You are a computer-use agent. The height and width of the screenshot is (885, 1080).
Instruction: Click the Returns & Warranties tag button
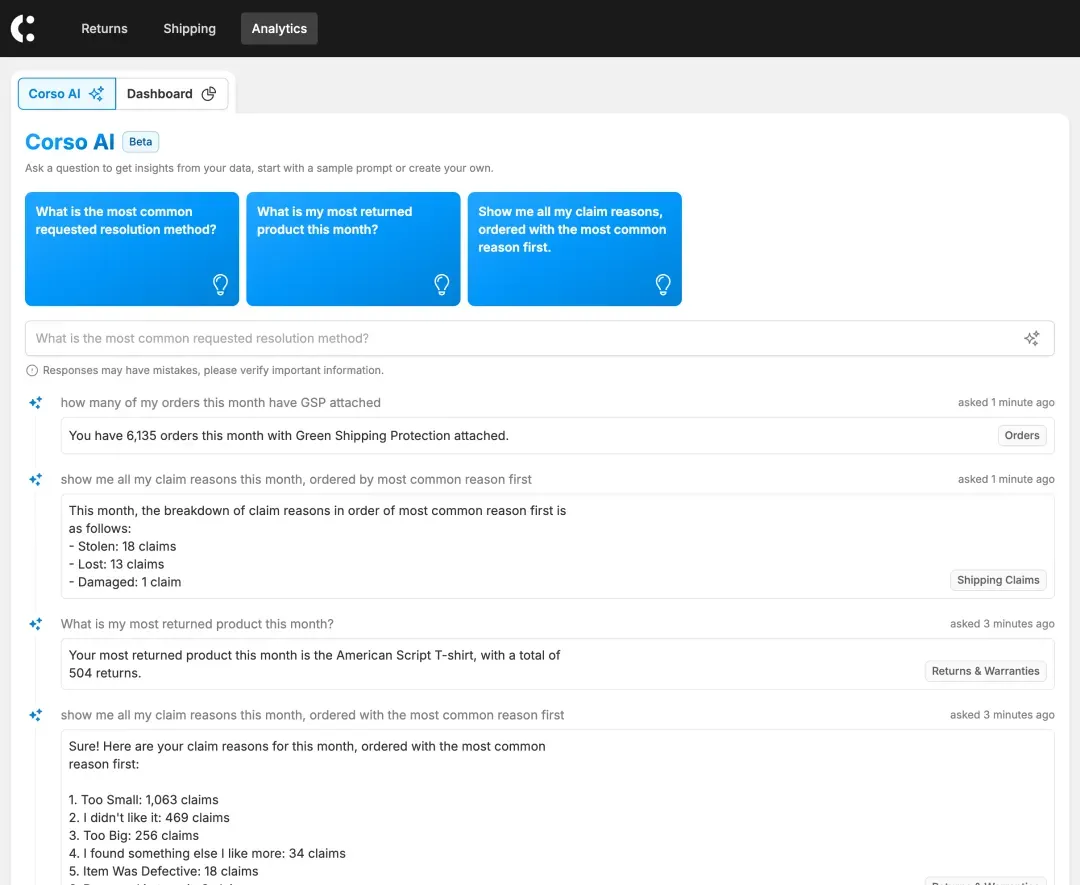(x=985, y=671)
